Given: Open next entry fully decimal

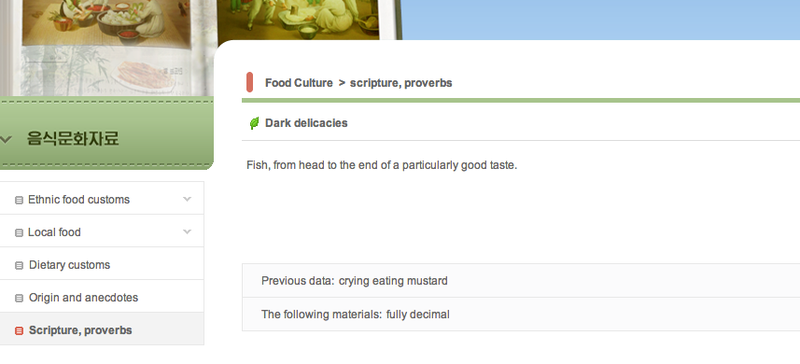Looking at the screenshot, I should [417, 314].
